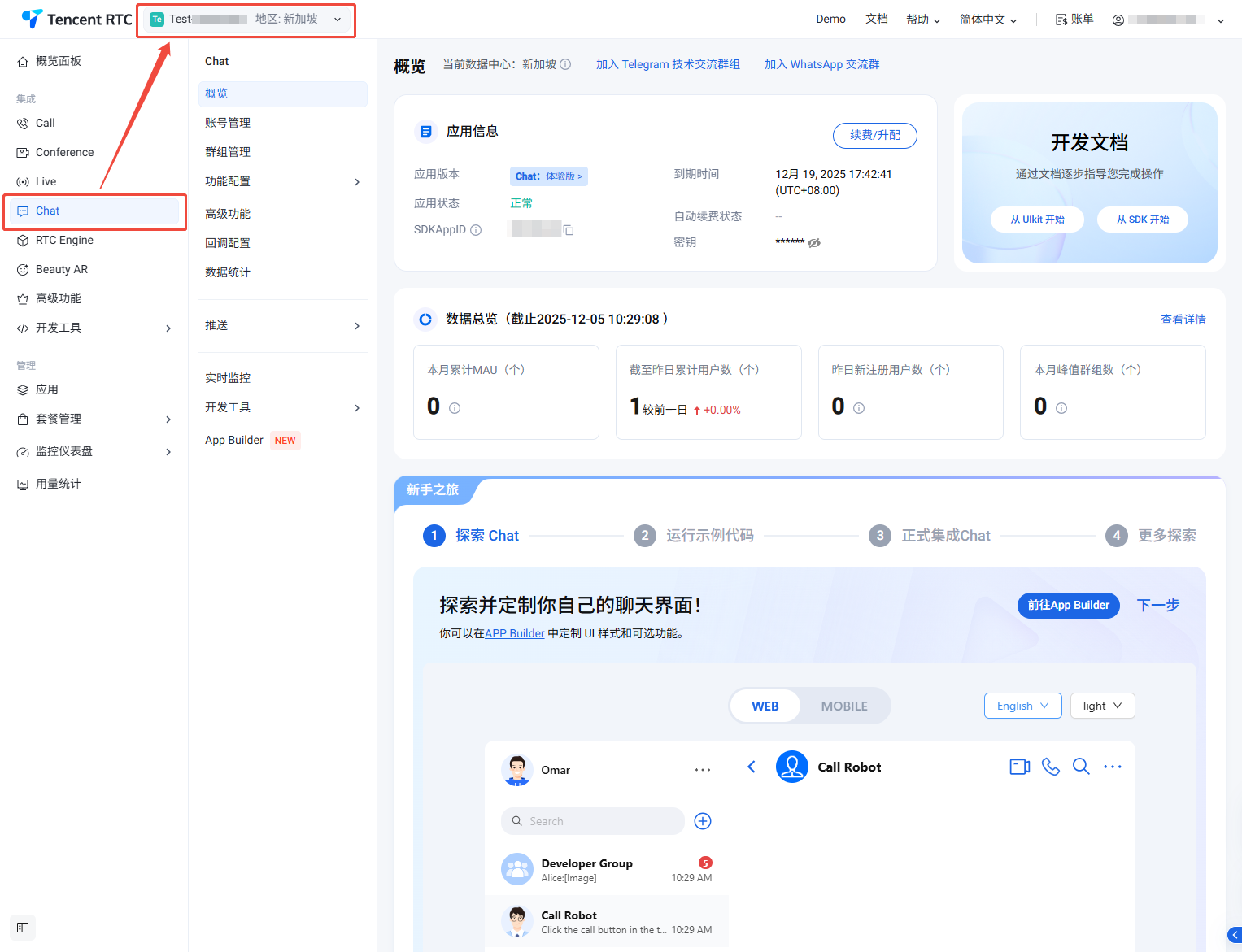
Task: Refresh the data overview icon
Action: (x=425, y=320)
